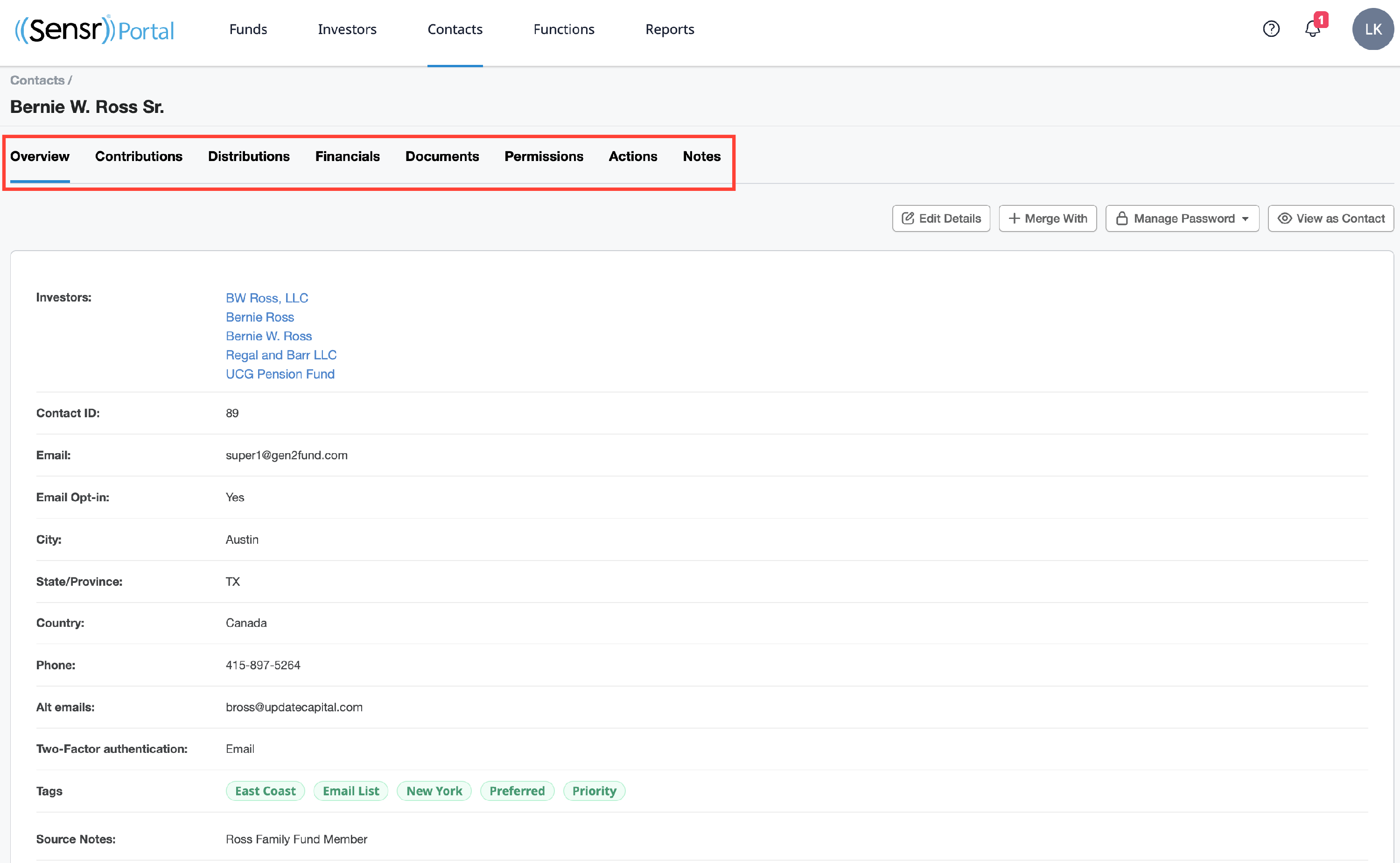Open the Functions menu
The image size is (1400, 863).
pos(564,29)
